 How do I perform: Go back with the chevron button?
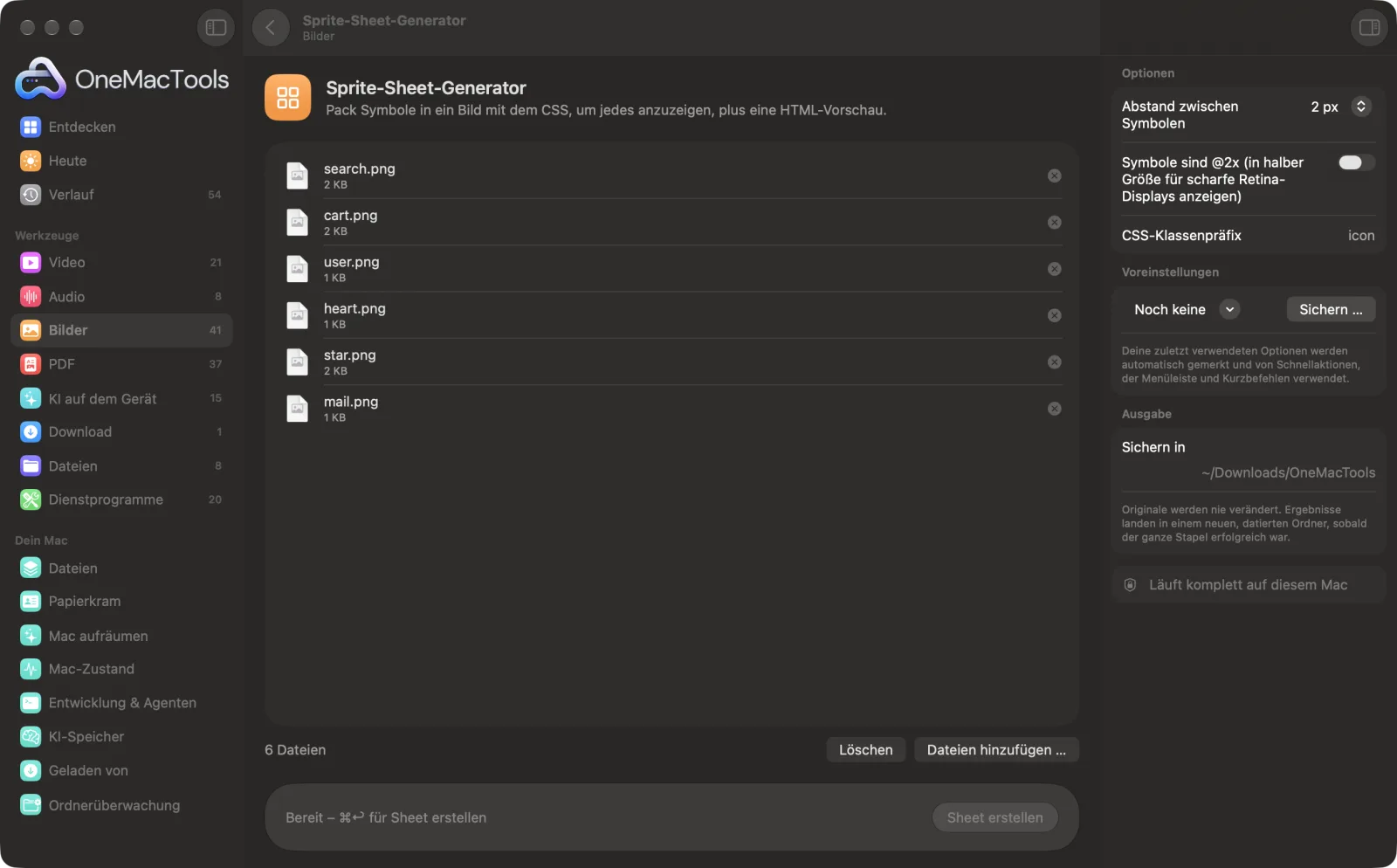pyautogui.click(x=271, y=28)
